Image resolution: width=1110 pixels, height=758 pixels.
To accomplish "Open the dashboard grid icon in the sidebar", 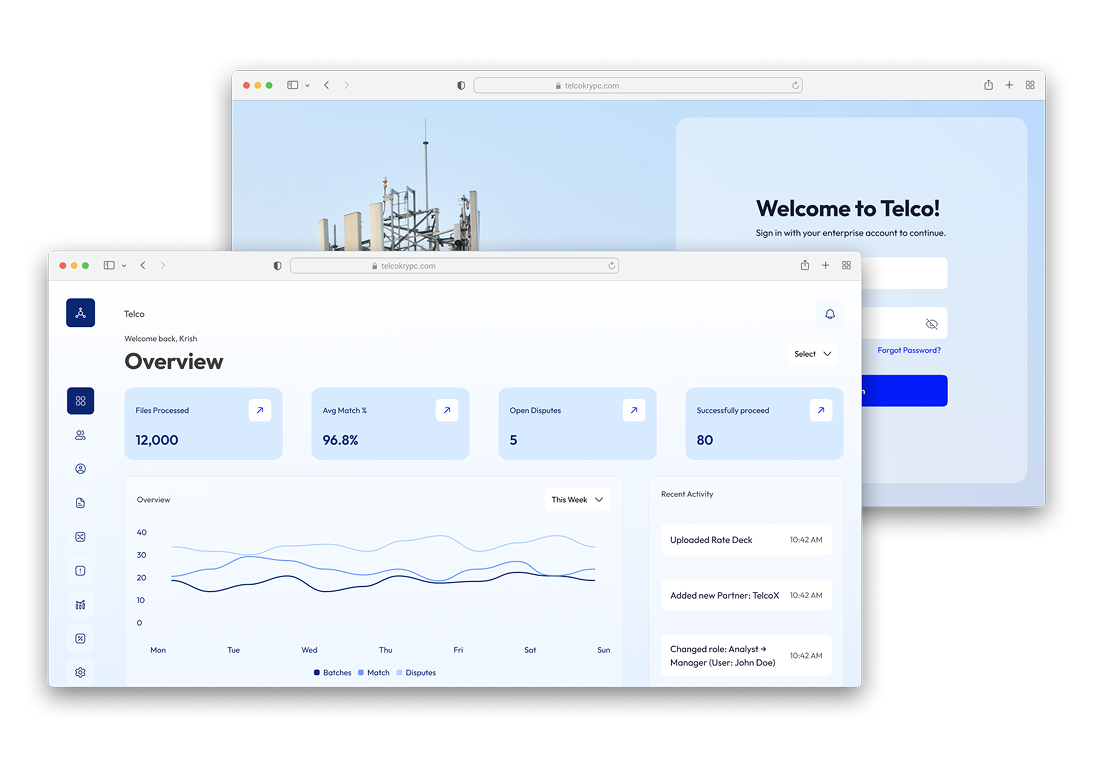I will tap(80, 401).
